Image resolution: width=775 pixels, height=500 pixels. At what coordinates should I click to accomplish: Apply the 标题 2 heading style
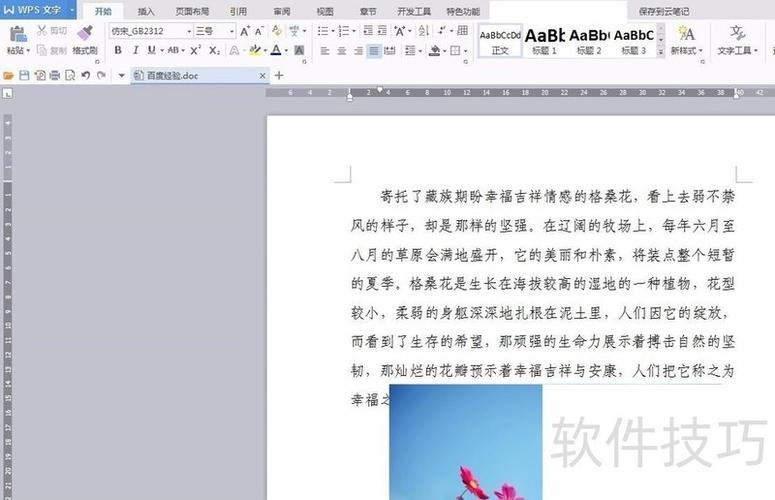click(x=589, y=41)
